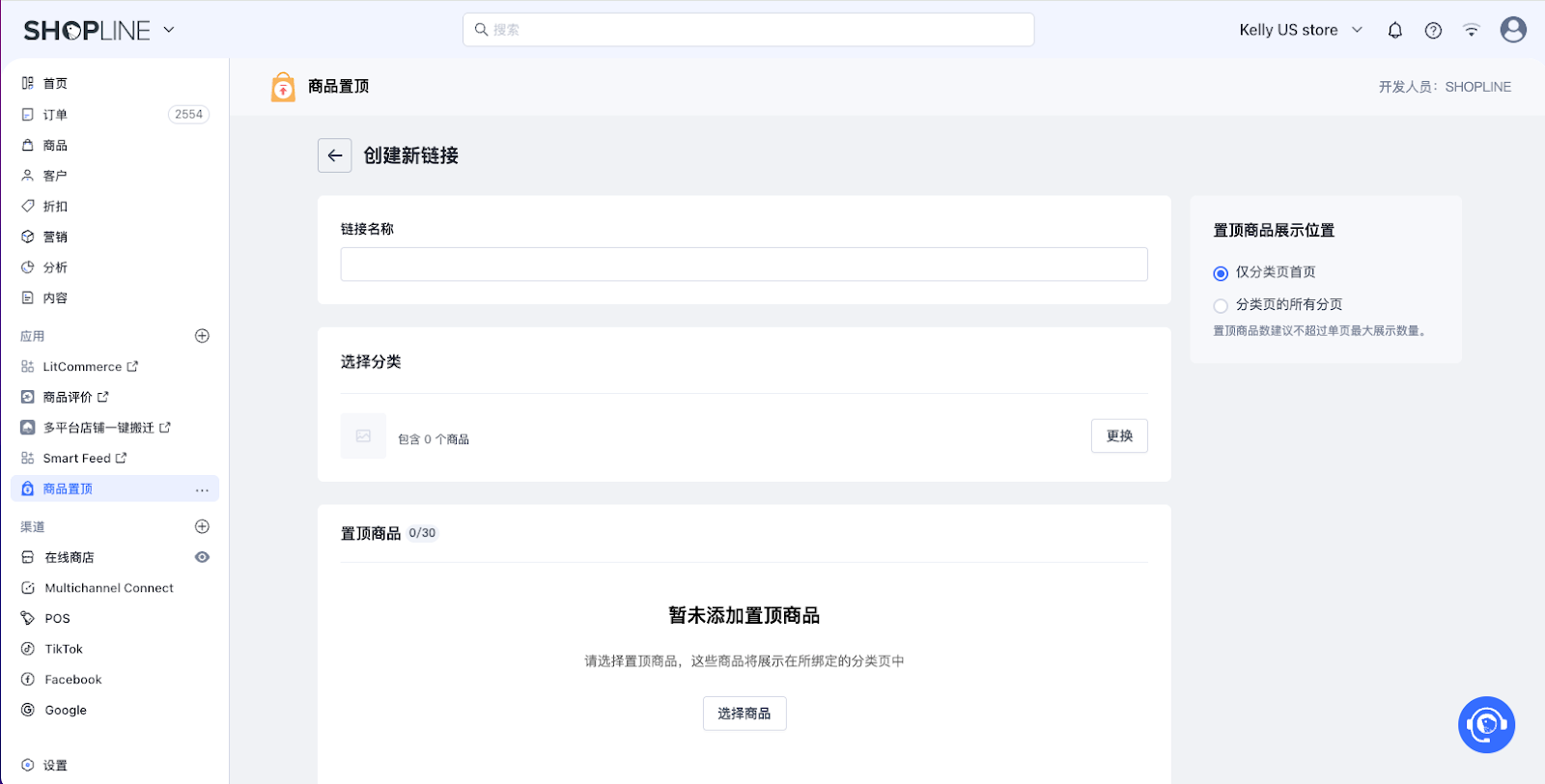
Task: Go back with the arrow button
Action: 335,155
